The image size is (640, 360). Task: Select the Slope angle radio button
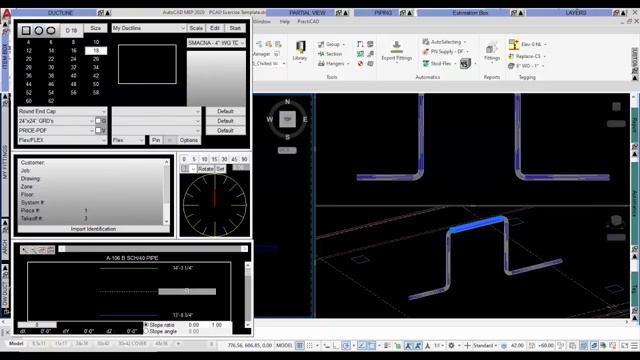pos(146,331)
